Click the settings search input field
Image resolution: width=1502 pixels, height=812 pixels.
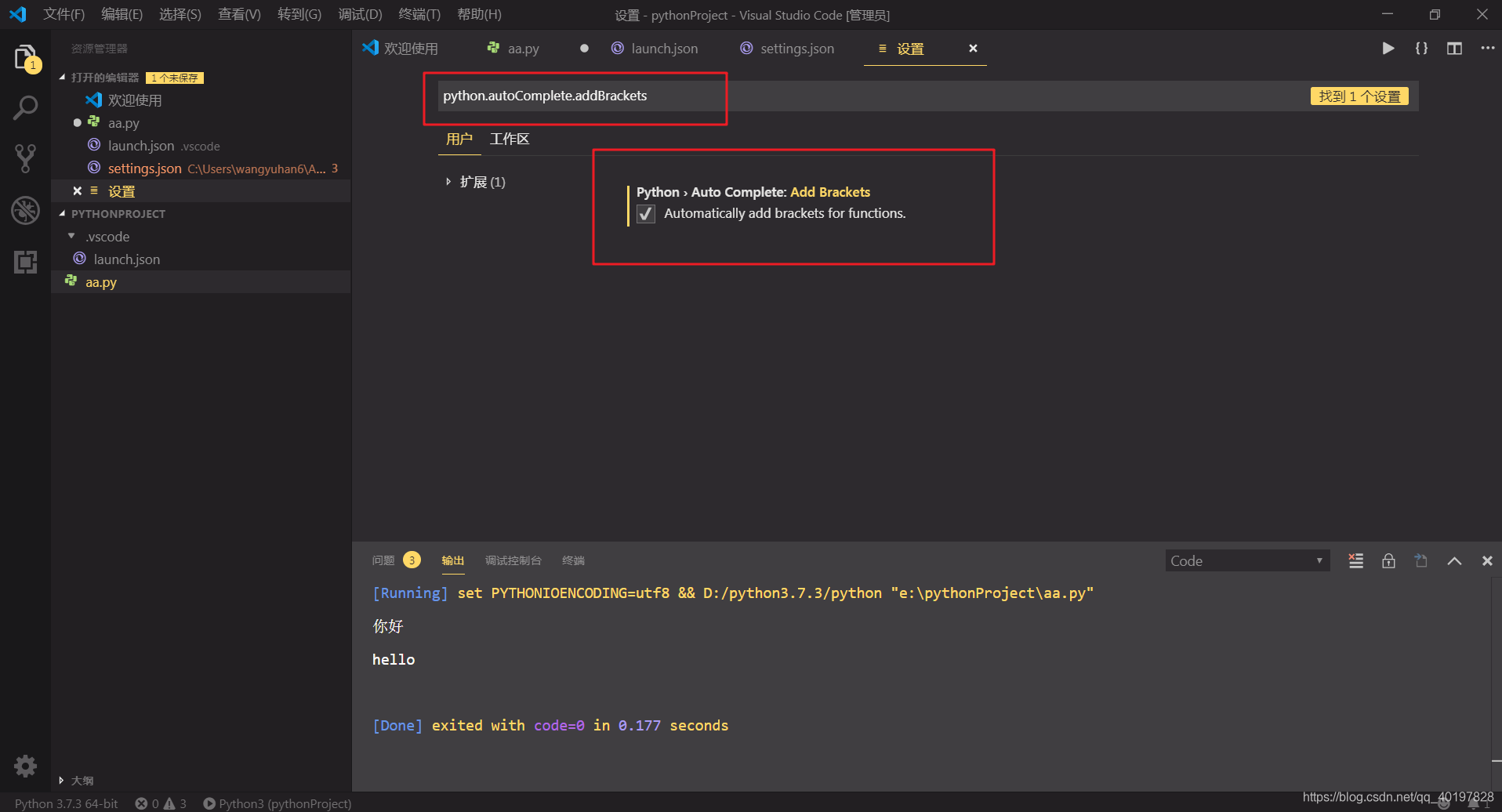coord(928,96)
